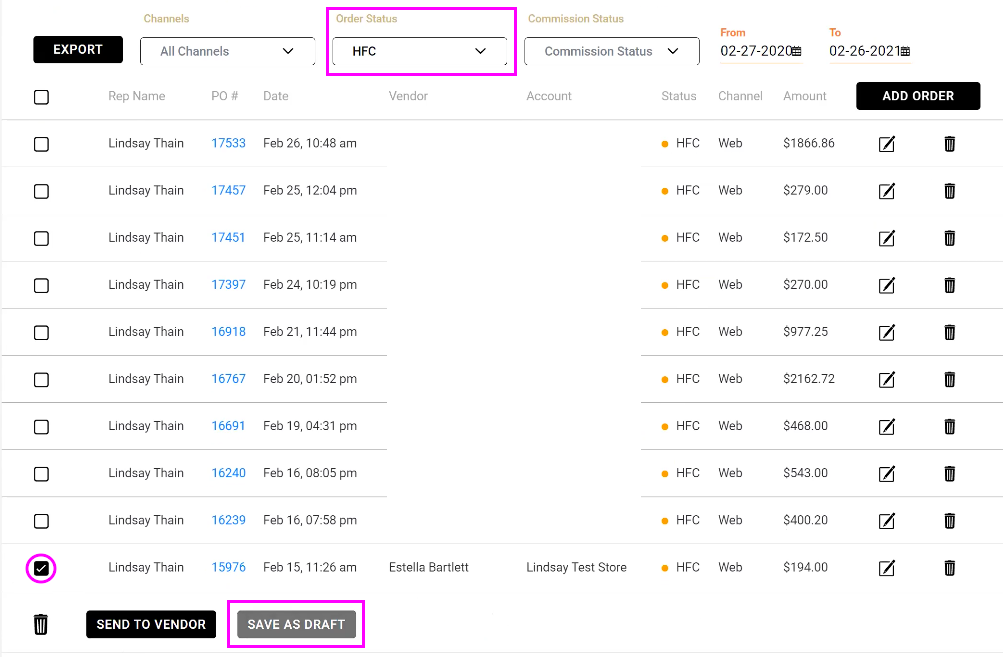The image size is (1003, 657).
Task: Open the From date calendar icon
Action: click(796, 51)
